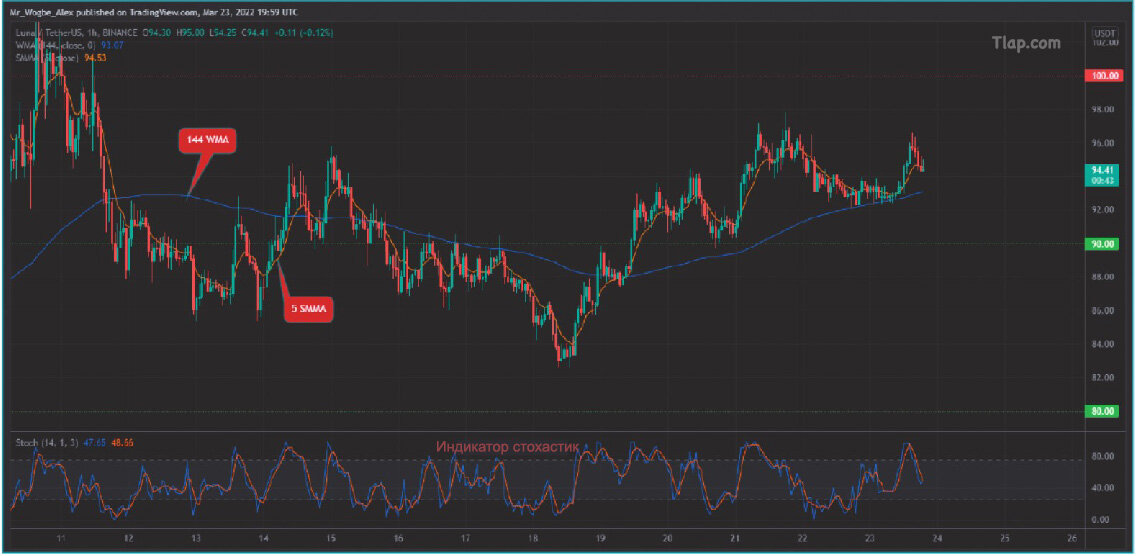Image resolution: width=1136 pixels, height=556 pixels.
Task: Click the SMMA value 94.53
Action: [96, 57]
